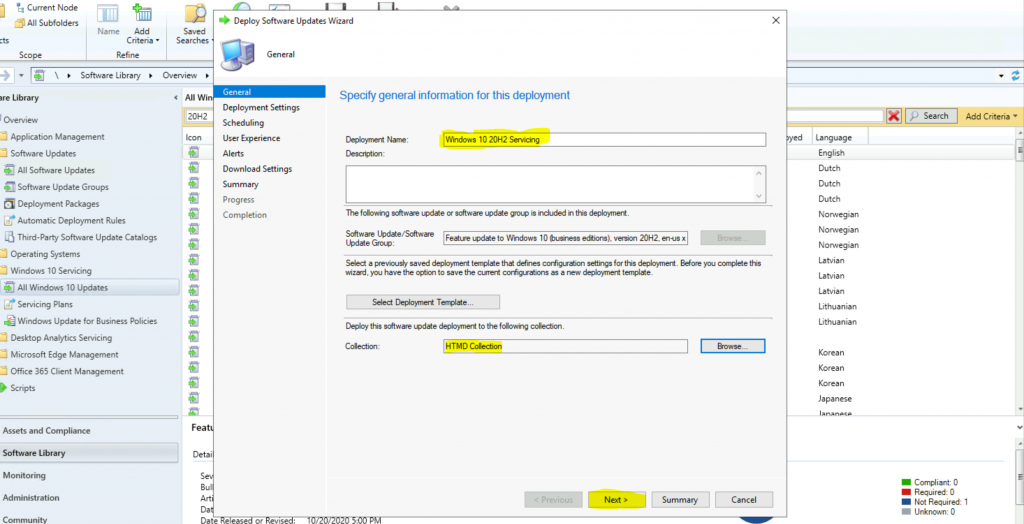Click the Application Management folder icon

(x=3, y=137)
